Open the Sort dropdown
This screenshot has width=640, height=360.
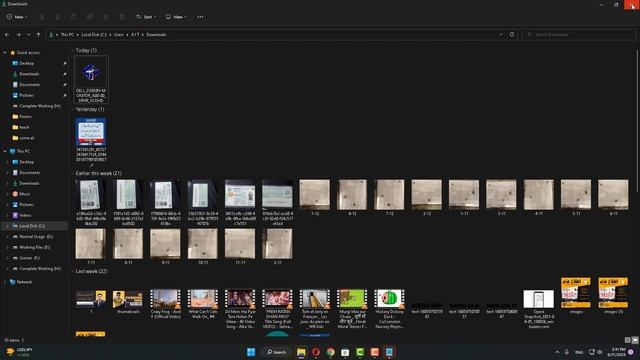point(146,17)
